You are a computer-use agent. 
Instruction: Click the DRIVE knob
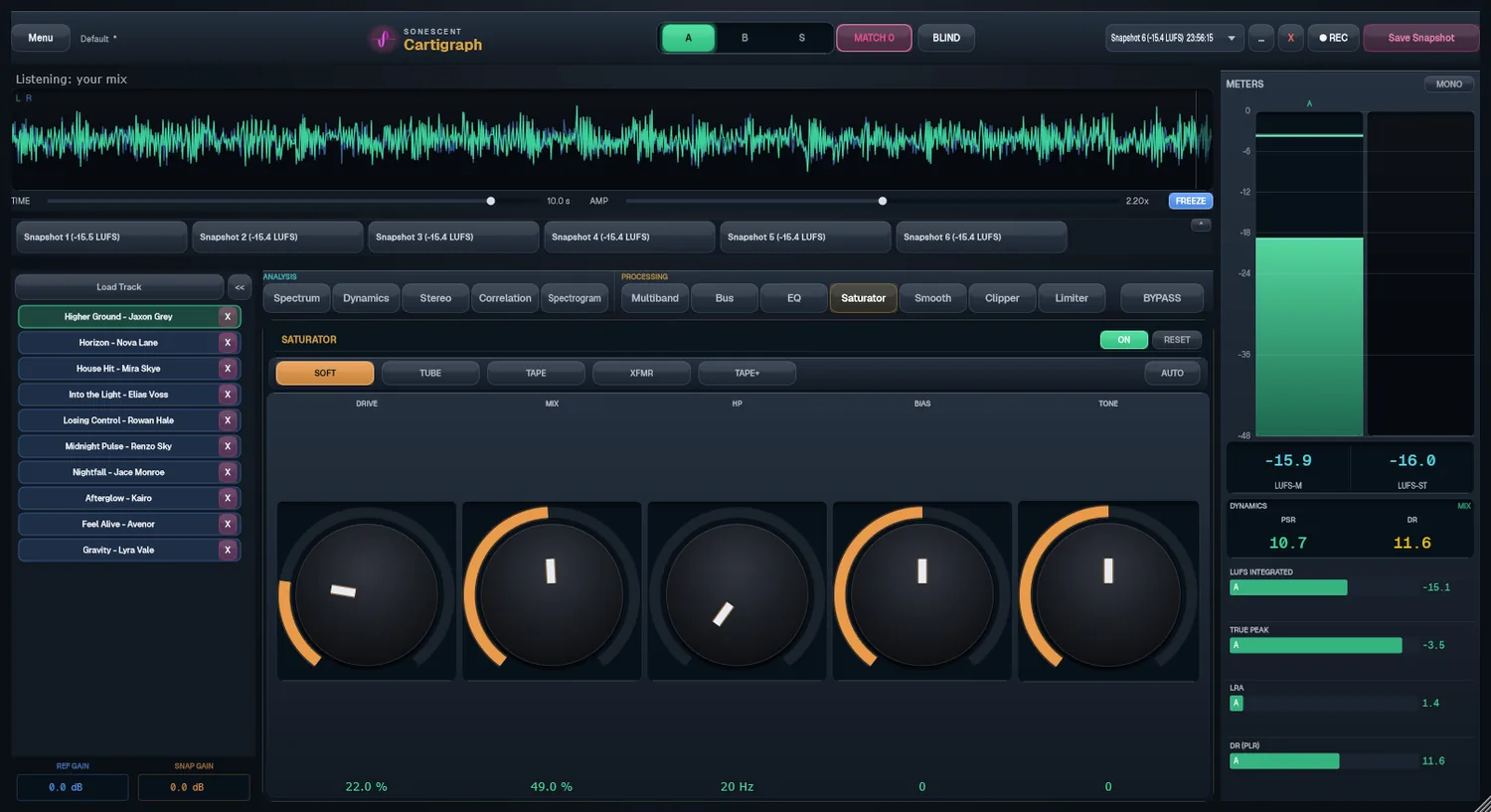[367, 595]
